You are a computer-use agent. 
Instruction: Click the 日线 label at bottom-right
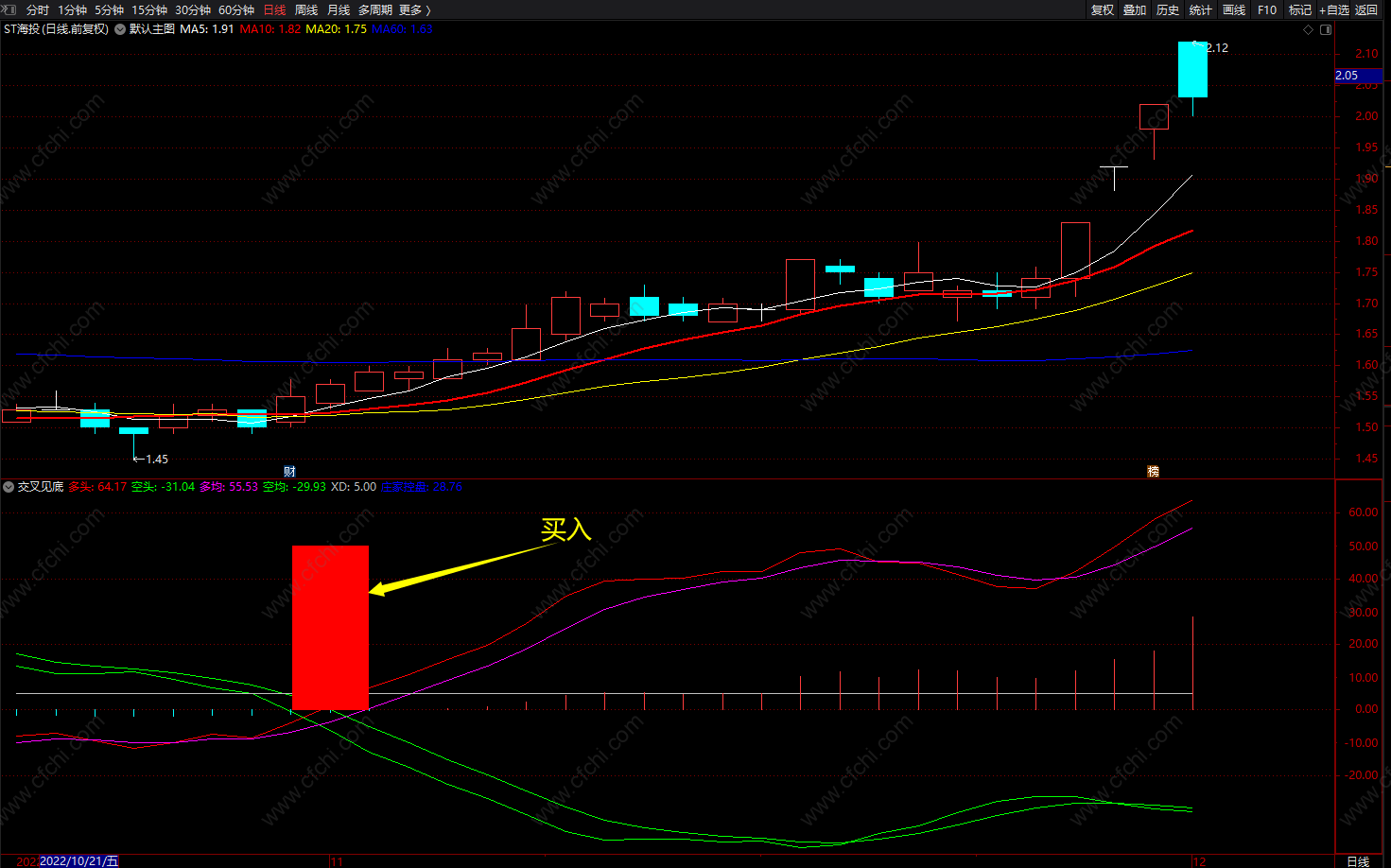coord(1358,861)
